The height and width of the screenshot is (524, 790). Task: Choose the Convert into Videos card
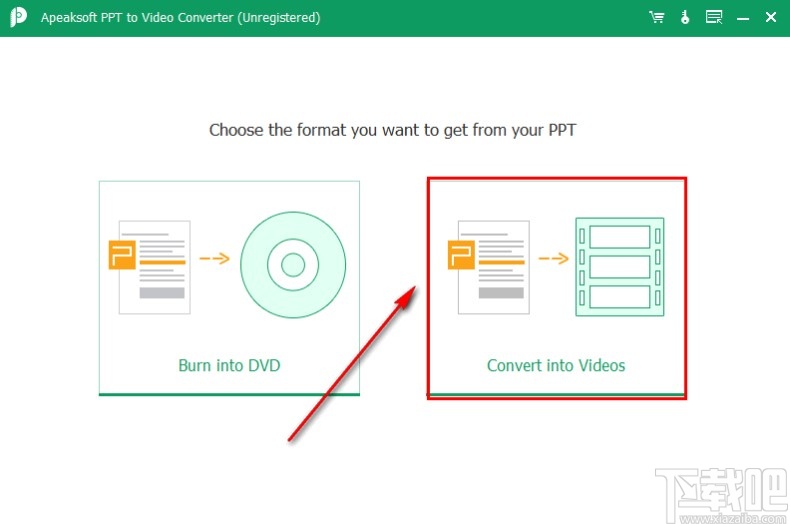tap(557, 288)
